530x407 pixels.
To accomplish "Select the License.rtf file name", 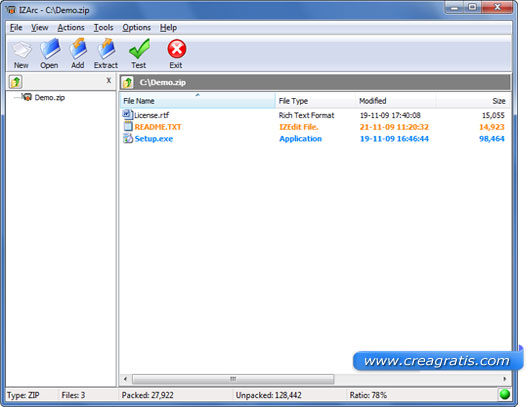I will [151, 115].
